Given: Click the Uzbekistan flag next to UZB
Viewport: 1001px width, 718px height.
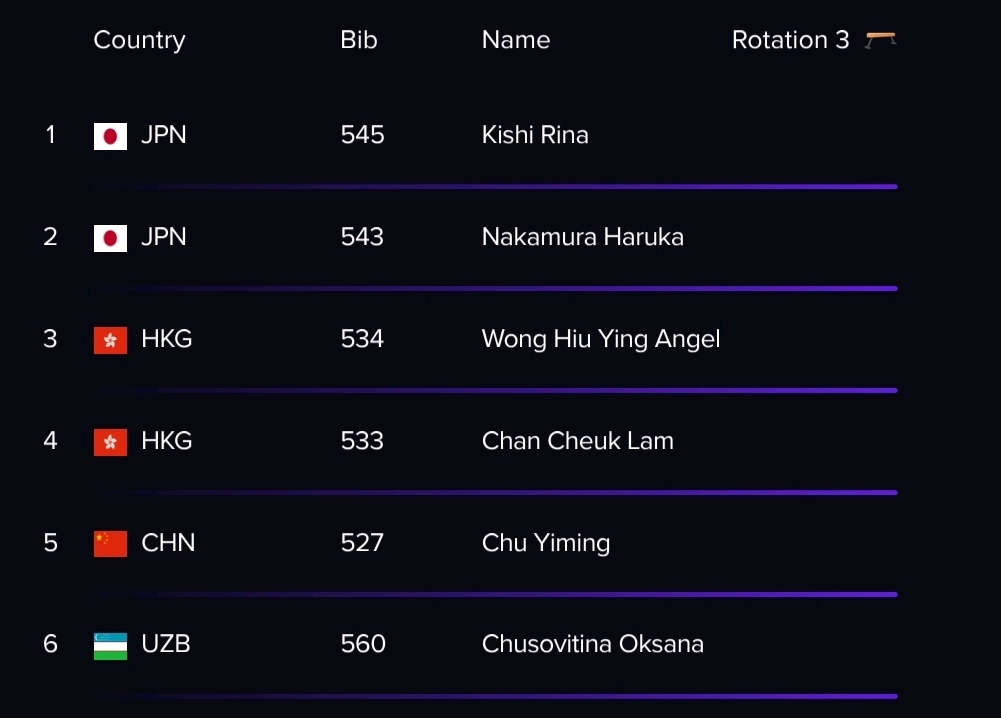Looking at the screenshot, I should click(x=110, y=646).
